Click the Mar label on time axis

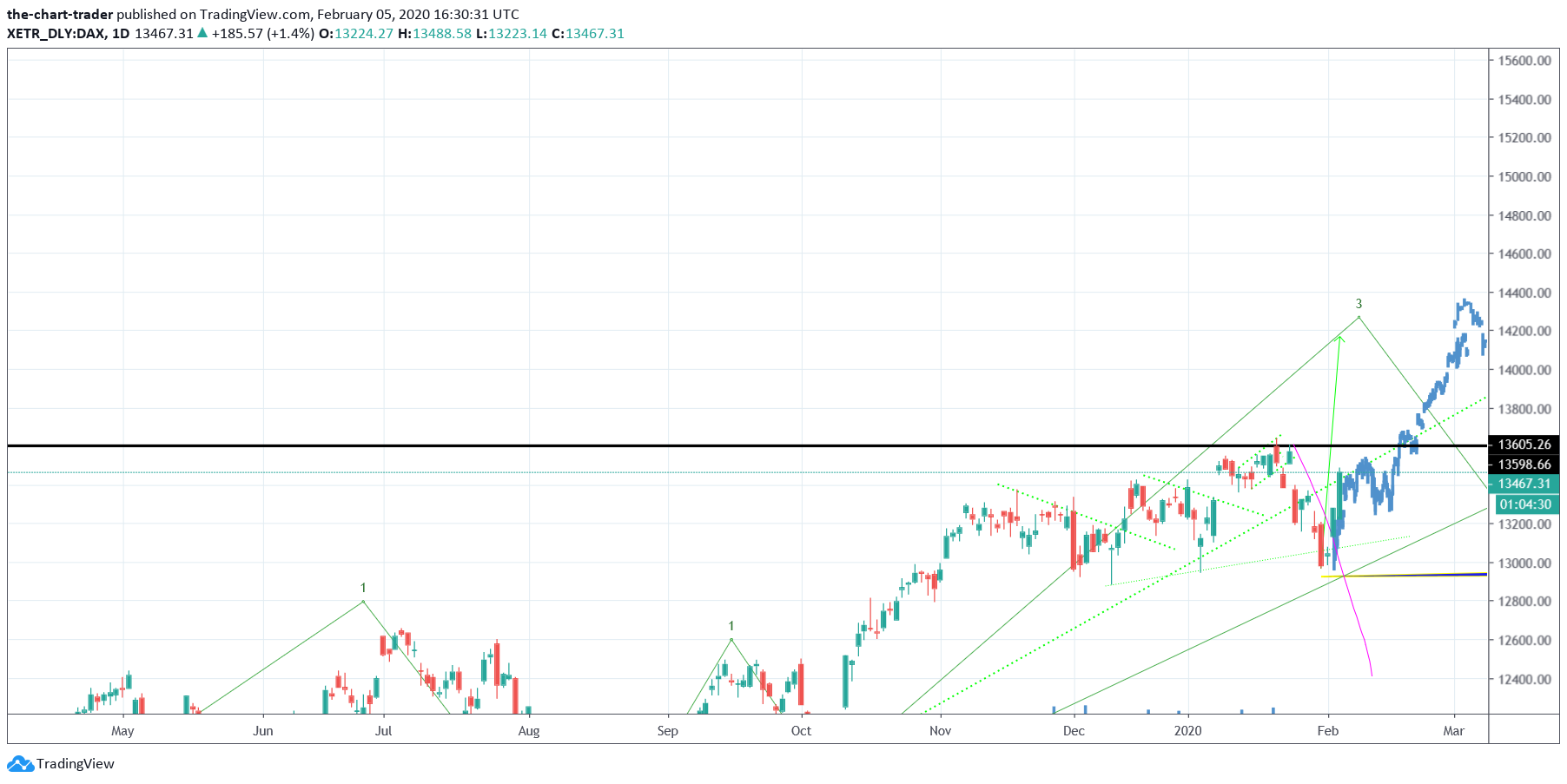[x=1454, y=731]
